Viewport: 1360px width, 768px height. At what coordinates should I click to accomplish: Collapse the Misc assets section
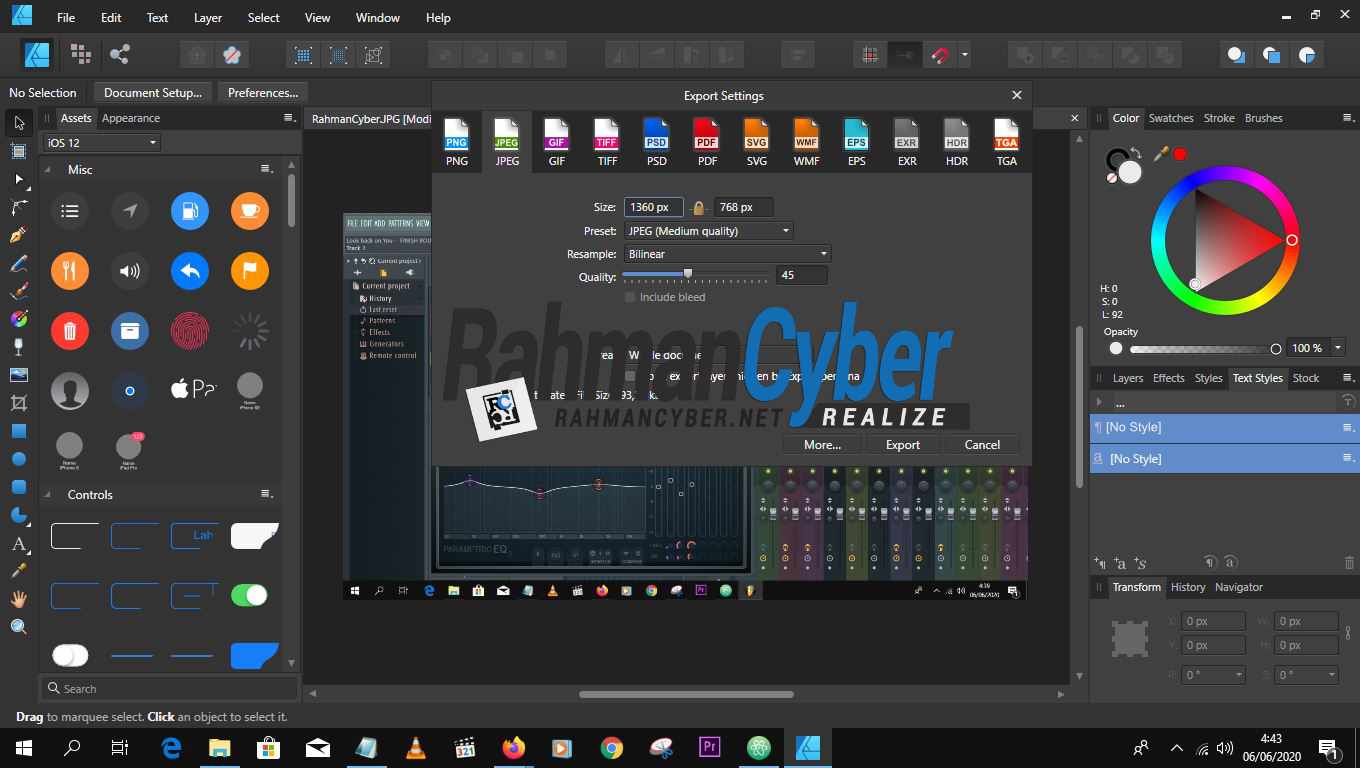48,170
